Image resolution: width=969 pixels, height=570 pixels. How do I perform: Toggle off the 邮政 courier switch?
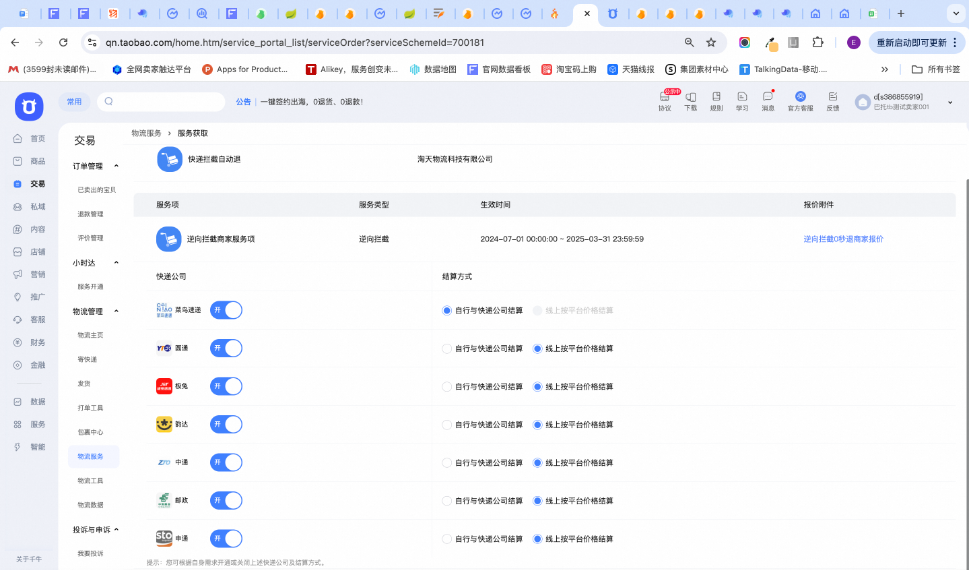point(226,501)
